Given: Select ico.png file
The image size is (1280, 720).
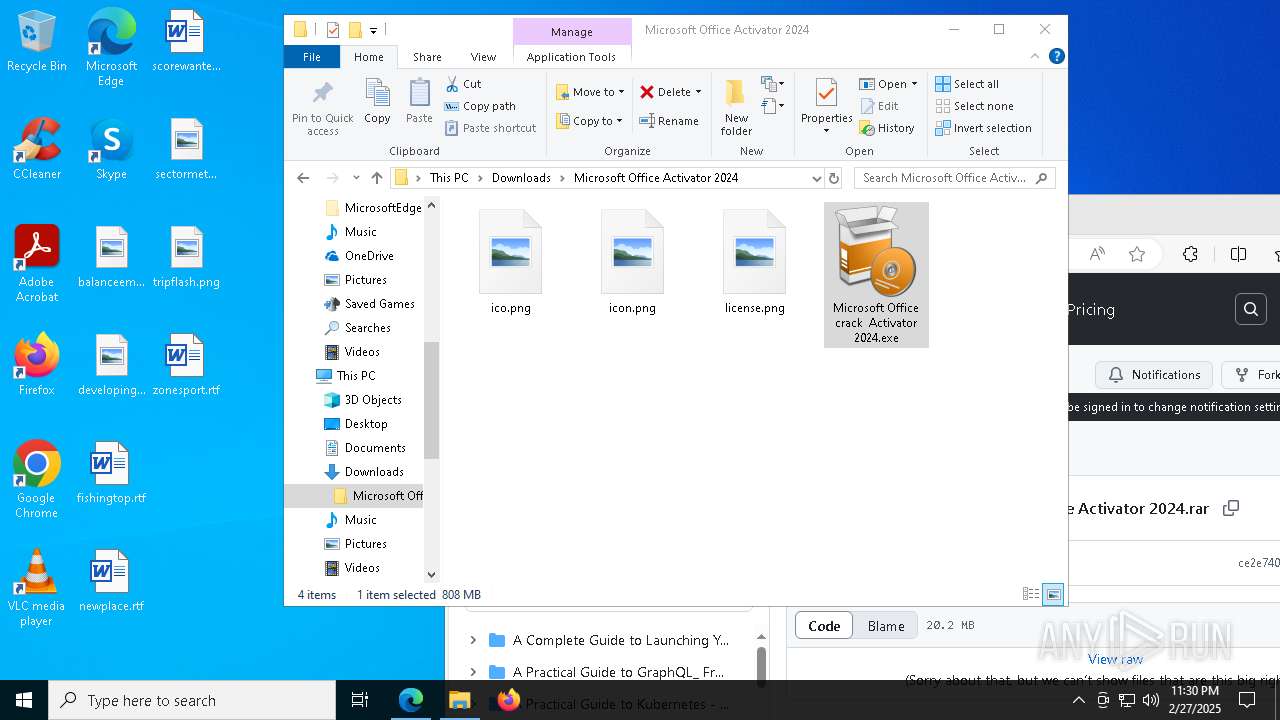Looking at the screenshot, I should pyautogui.click(x=511, y=263).
